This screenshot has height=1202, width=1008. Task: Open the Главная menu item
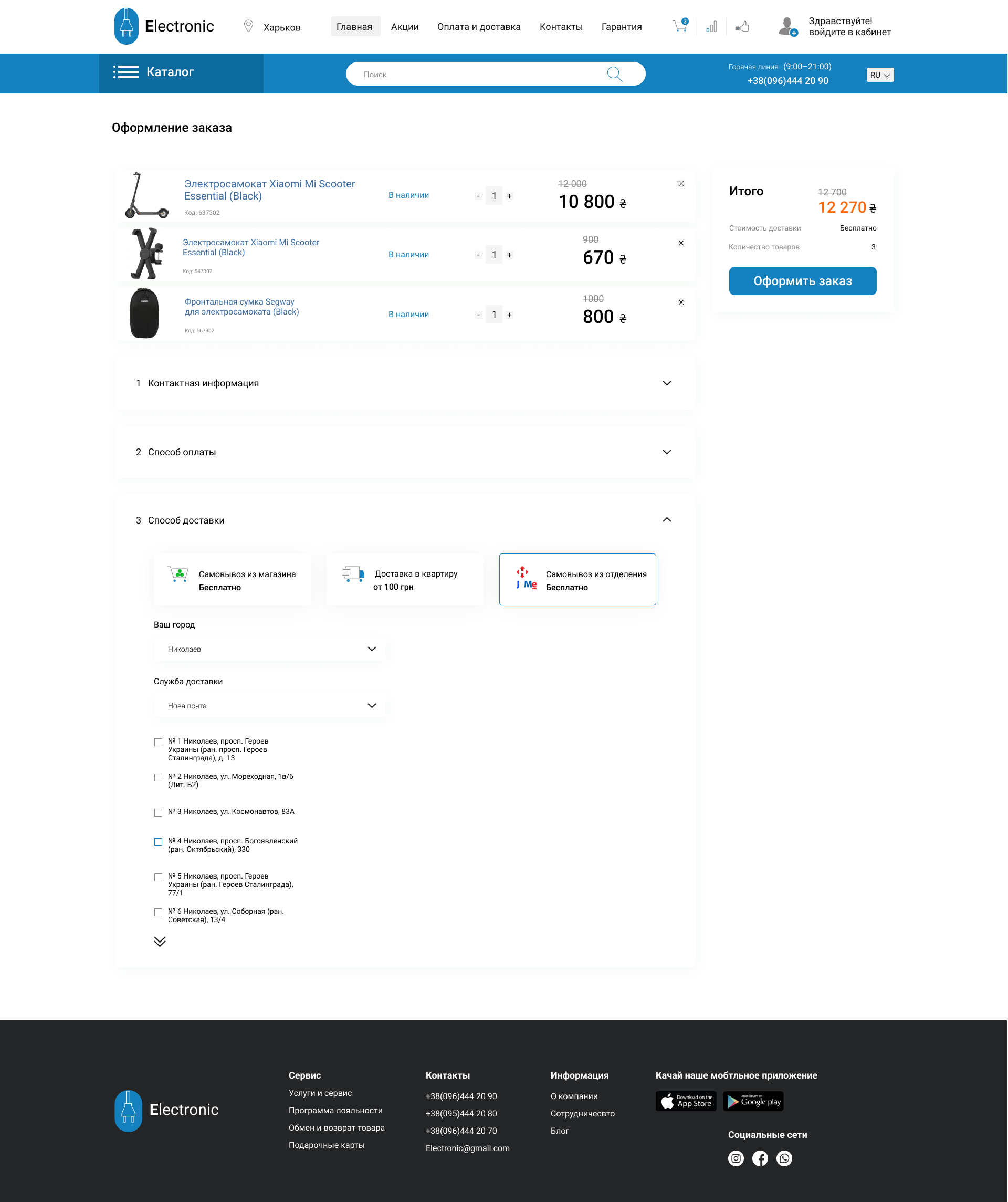(355, 26)
